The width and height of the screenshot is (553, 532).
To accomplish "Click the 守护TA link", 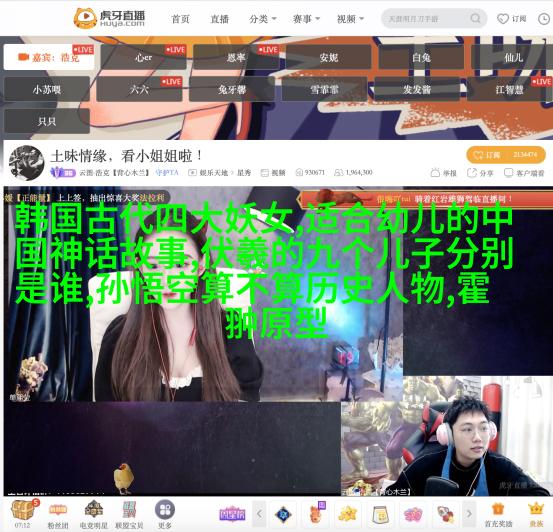I will click(x=167, y=173).
